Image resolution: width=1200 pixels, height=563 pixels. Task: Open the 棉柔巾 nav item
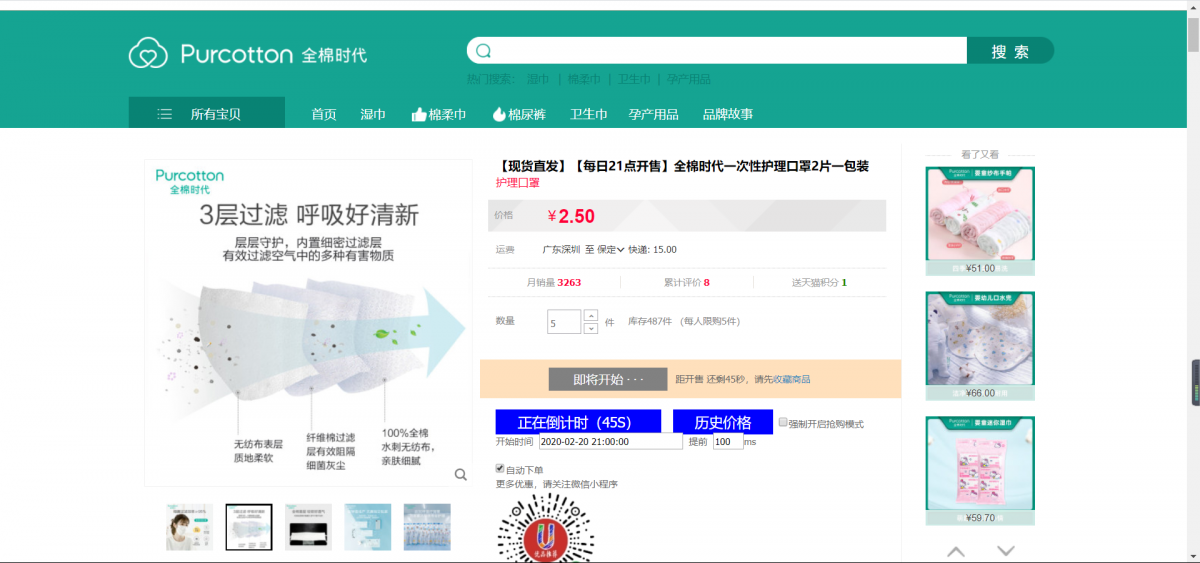coord(439,114)
